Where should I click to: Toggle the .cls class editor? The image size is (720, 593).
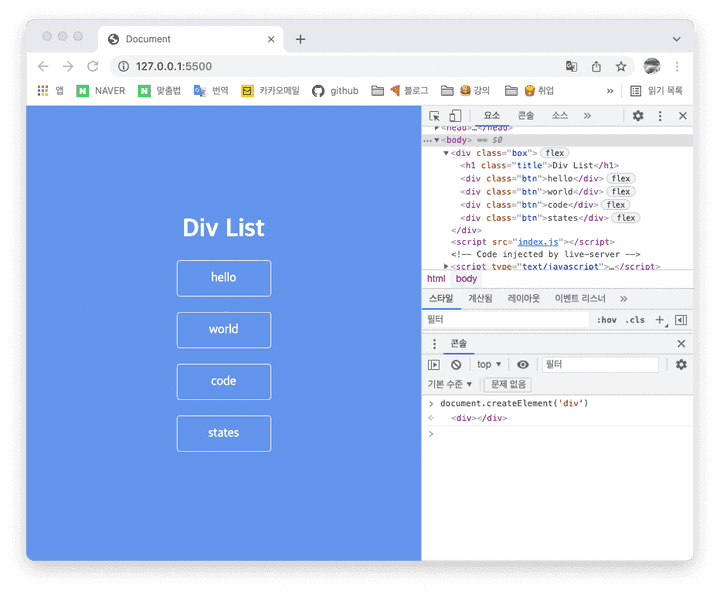(635, 320)
